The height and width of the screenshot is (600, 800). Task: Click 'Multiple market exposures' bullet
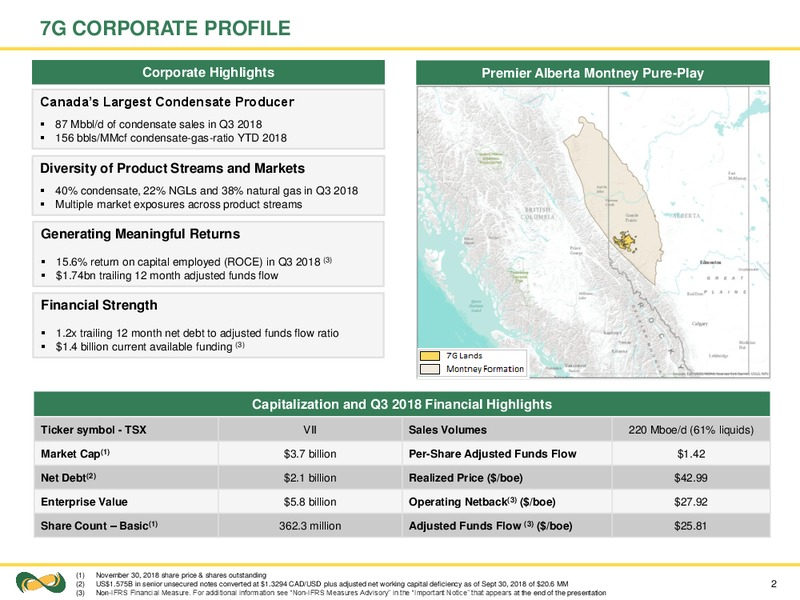coord(178,205)
